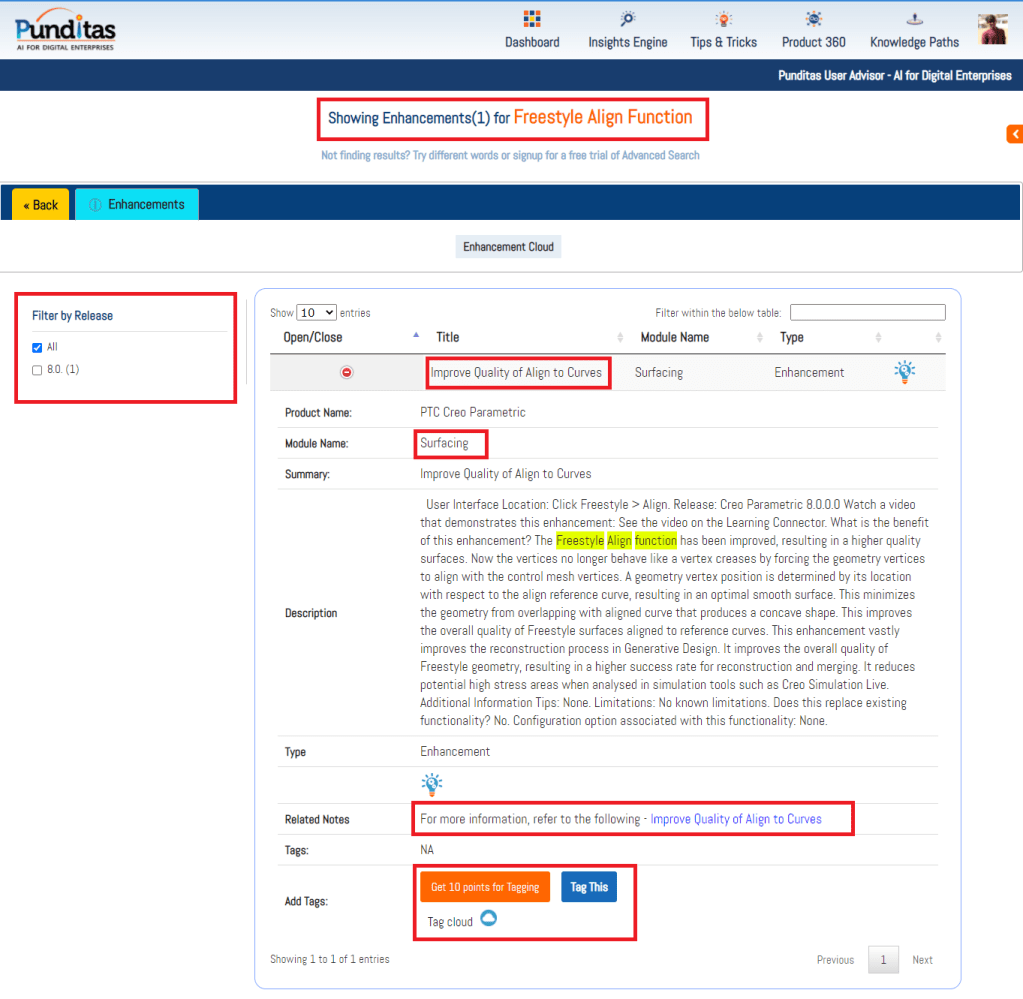Click the Tips & Tricks lightbulb icon
The image size is (1023, 999).
coord(723,19)
